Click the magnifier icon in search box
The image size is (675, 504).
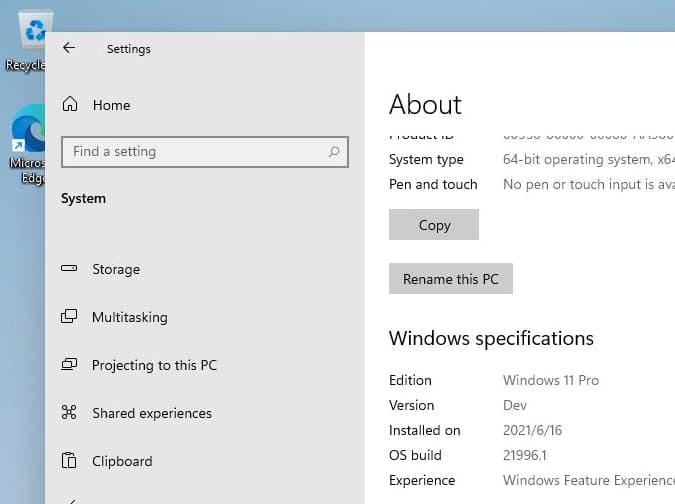(x=334, y=152)
